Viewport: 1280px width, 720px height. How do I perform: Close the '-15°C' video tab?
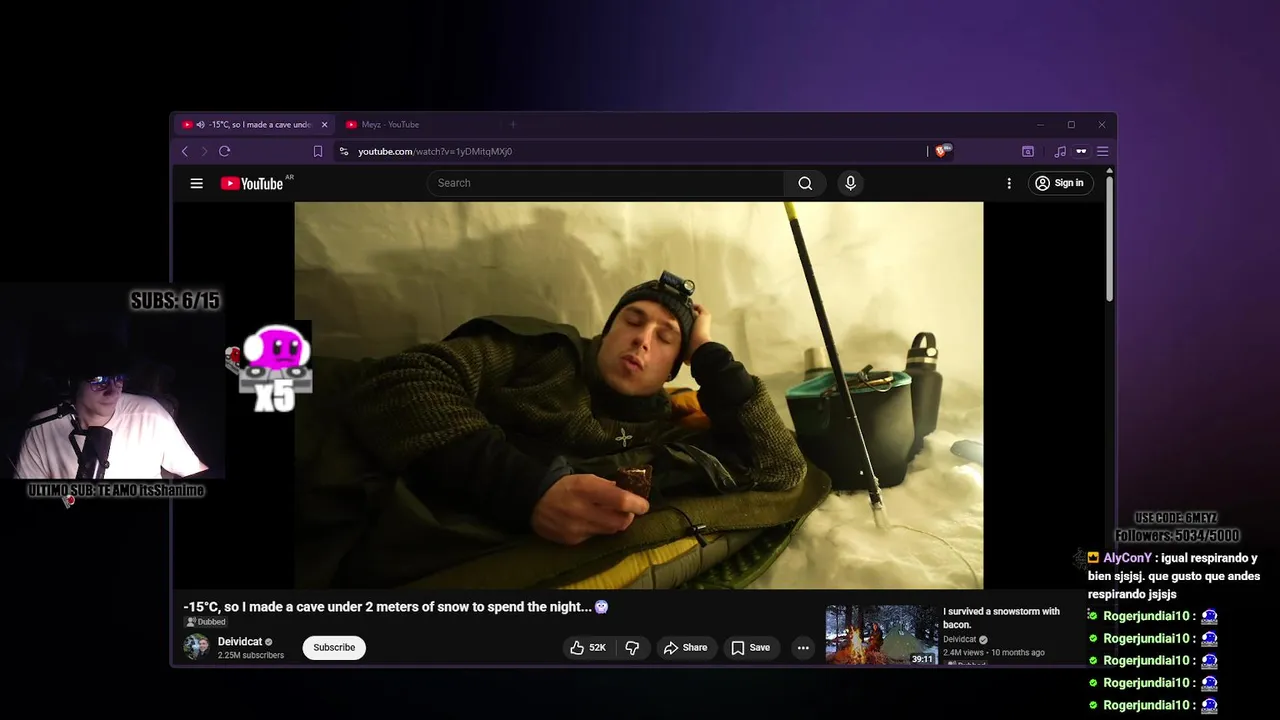pos(324,125)
